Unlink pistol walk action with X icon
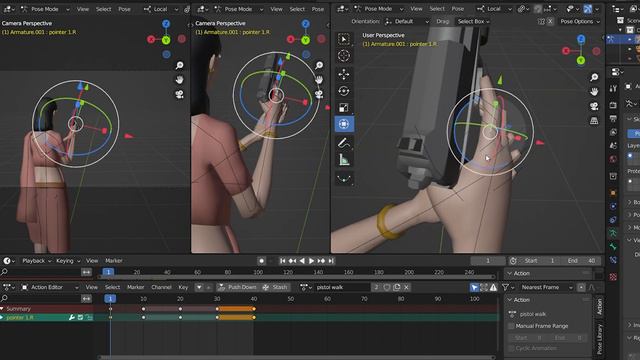This screenshot has height=360, width=640. click(406, 287)
